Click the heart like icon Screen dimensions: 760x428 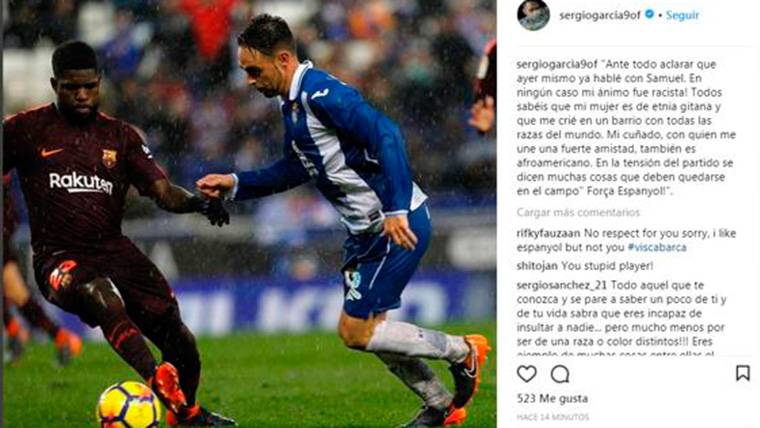(526, 374)
